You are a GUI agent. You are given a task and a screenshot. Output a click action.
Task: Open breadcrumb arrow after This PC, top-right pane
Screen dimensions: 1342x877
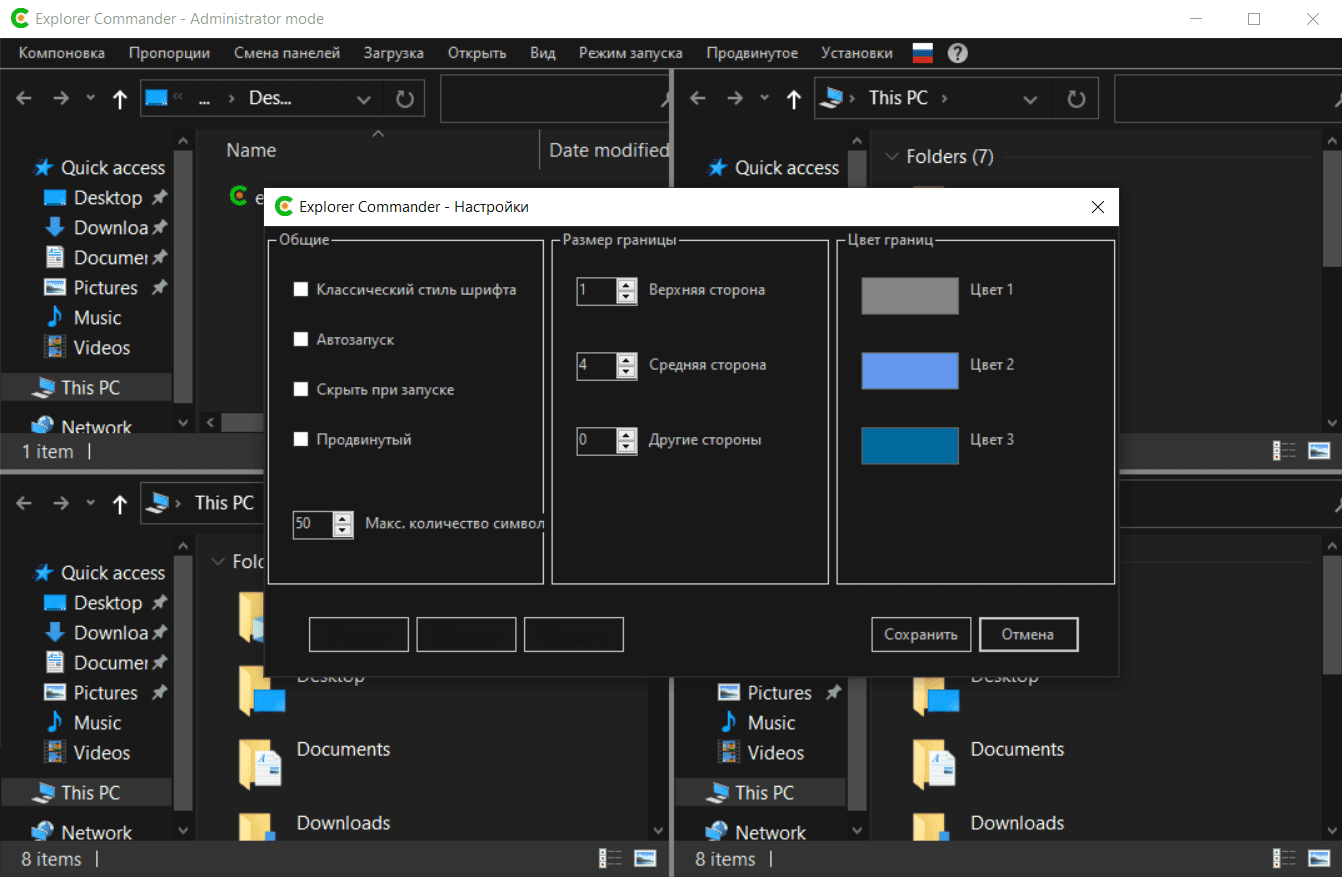coord(945,98)
